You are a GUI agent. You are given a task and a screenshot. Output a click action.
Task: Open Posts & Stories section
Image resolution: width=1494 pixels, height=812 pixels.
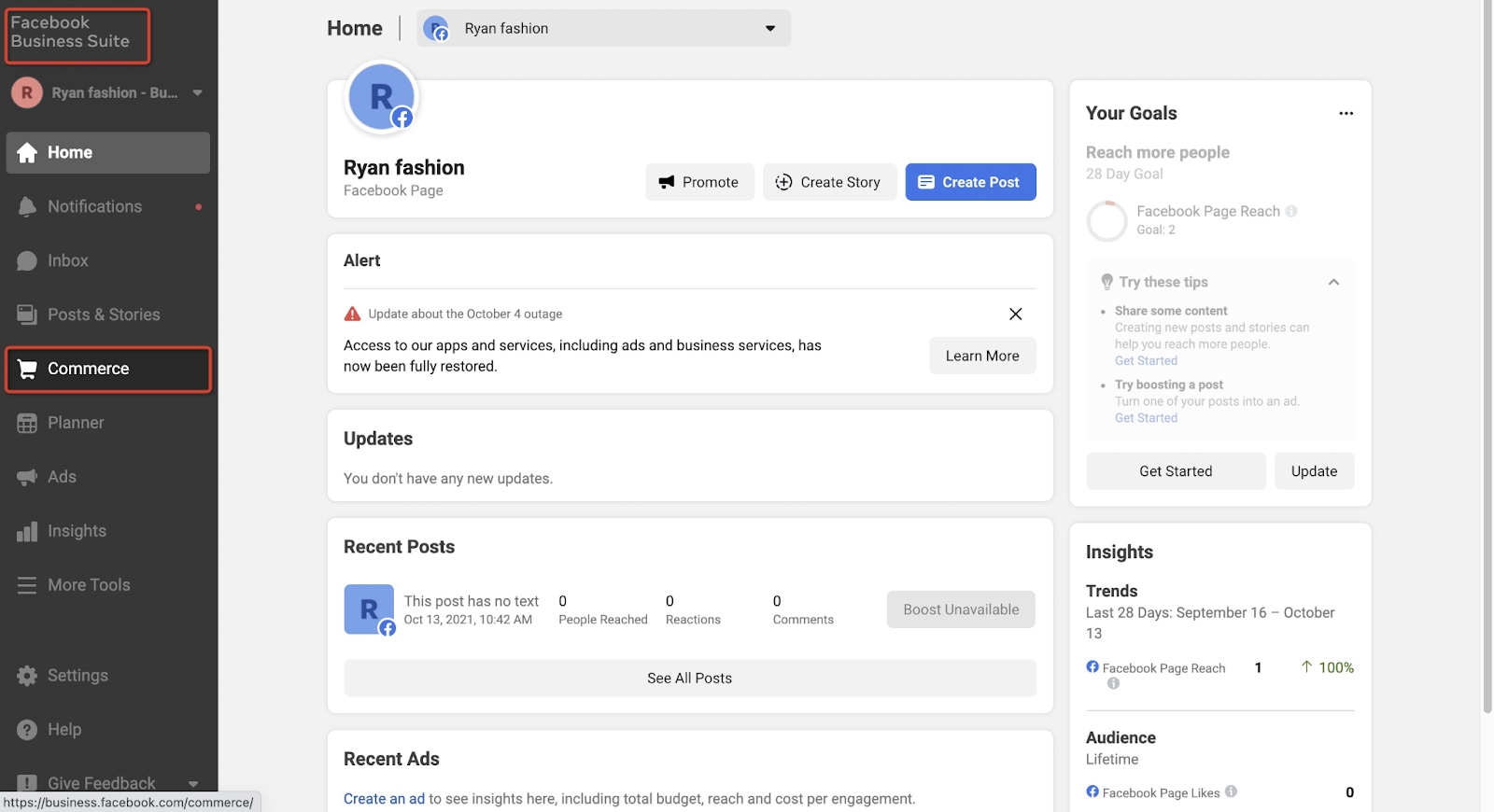(x=108, y=315)
